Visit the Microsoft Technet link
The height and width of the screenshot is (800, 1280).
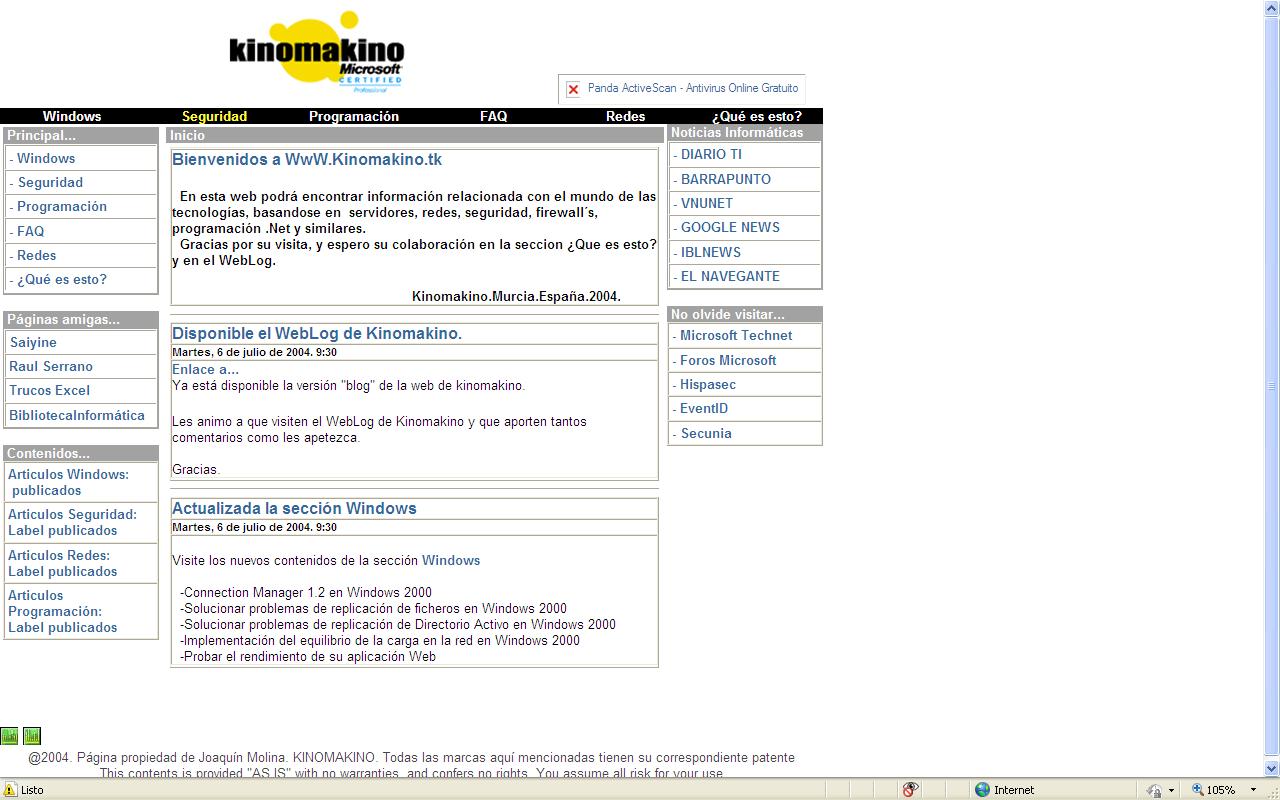[x=736, y=335]
